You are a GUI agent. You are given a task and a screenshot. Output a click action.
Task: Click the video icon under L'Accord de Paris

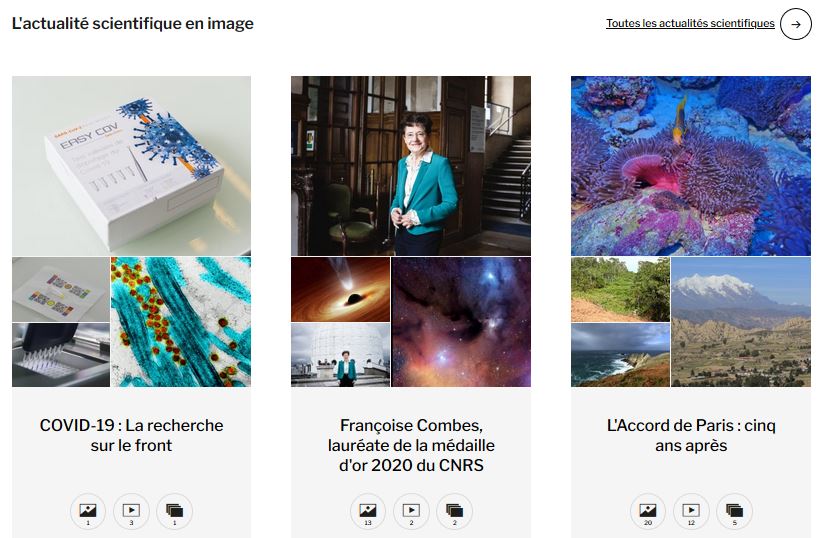(691, 511)
